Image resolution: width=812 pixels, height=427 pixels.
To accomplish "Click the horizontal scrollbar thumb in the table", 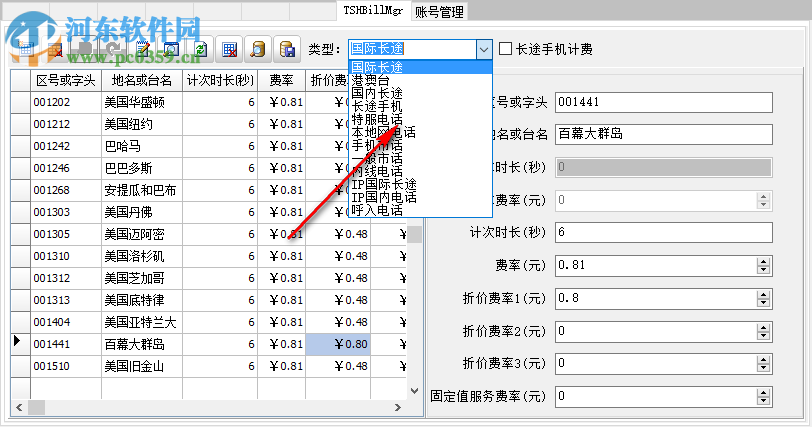I will [x=36, y=407].
